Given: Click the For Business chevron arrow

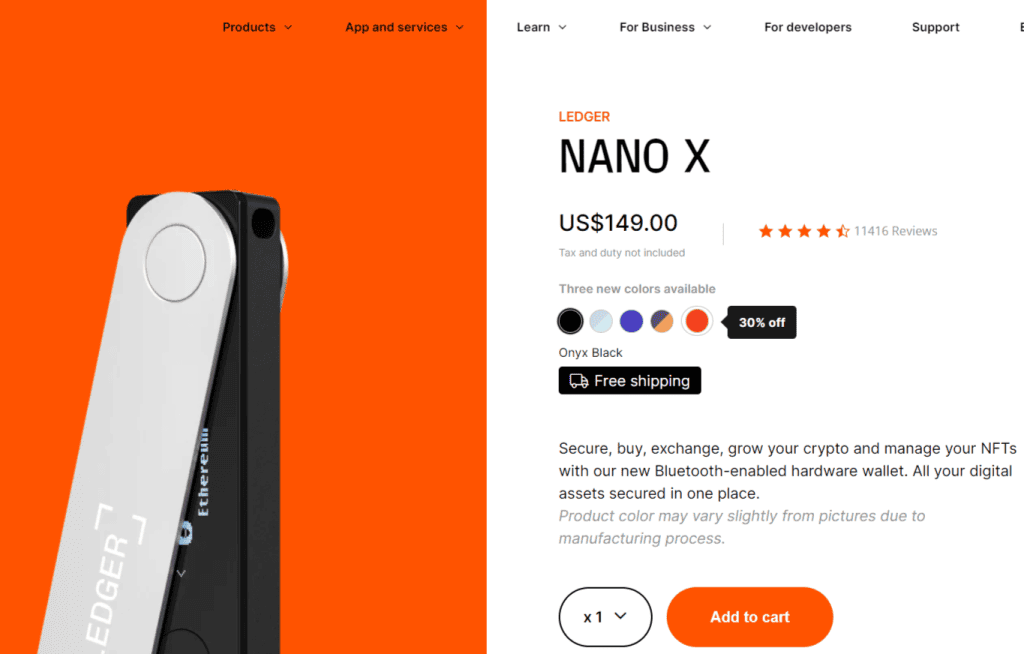Looking at the screenshot, I should click(x=707, y=27).
